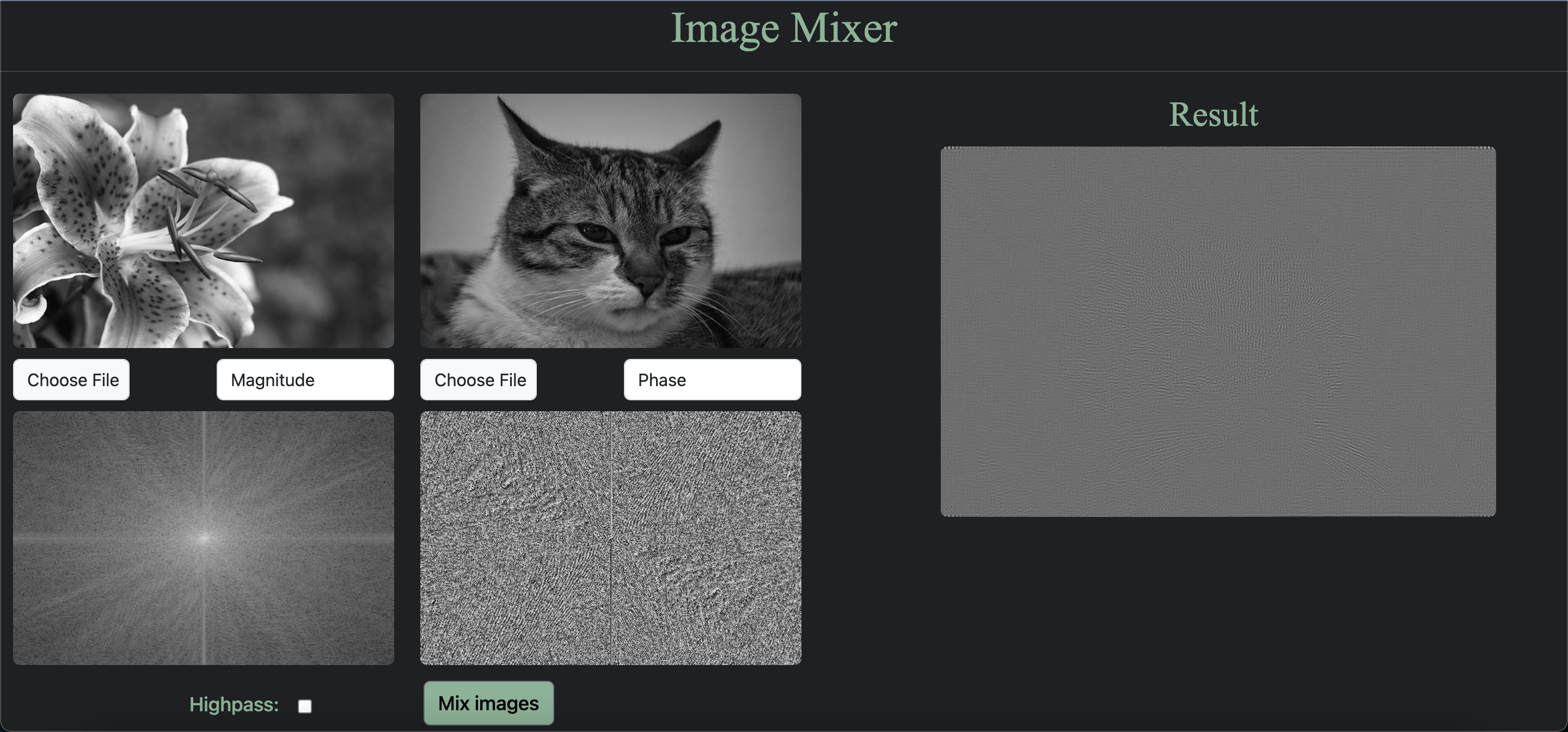The image size is (1568, 732).
Task: Click Choose File under the flower image
Action: (71, 380)
